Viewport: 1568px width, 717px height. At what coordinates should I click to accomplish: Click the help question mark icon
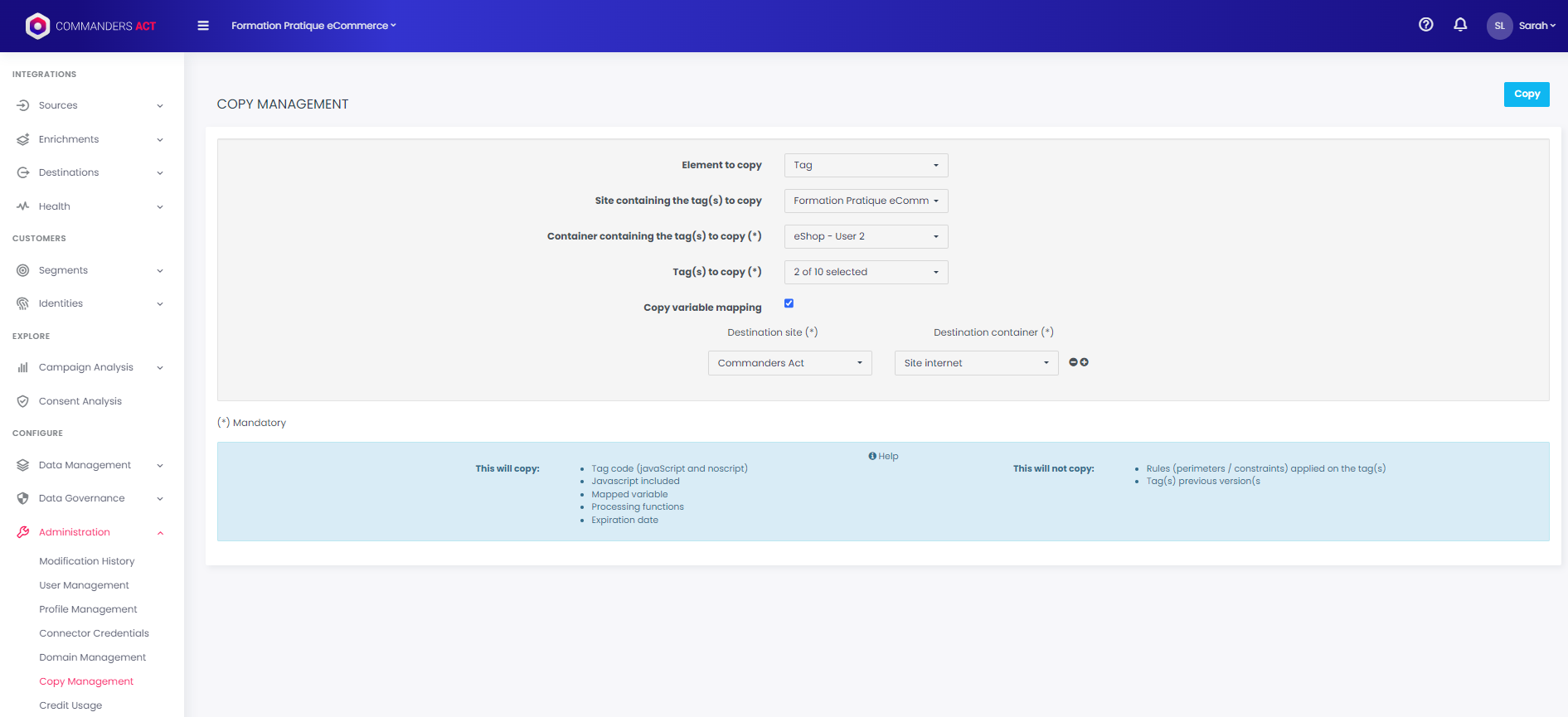(x=1425, y=25)
